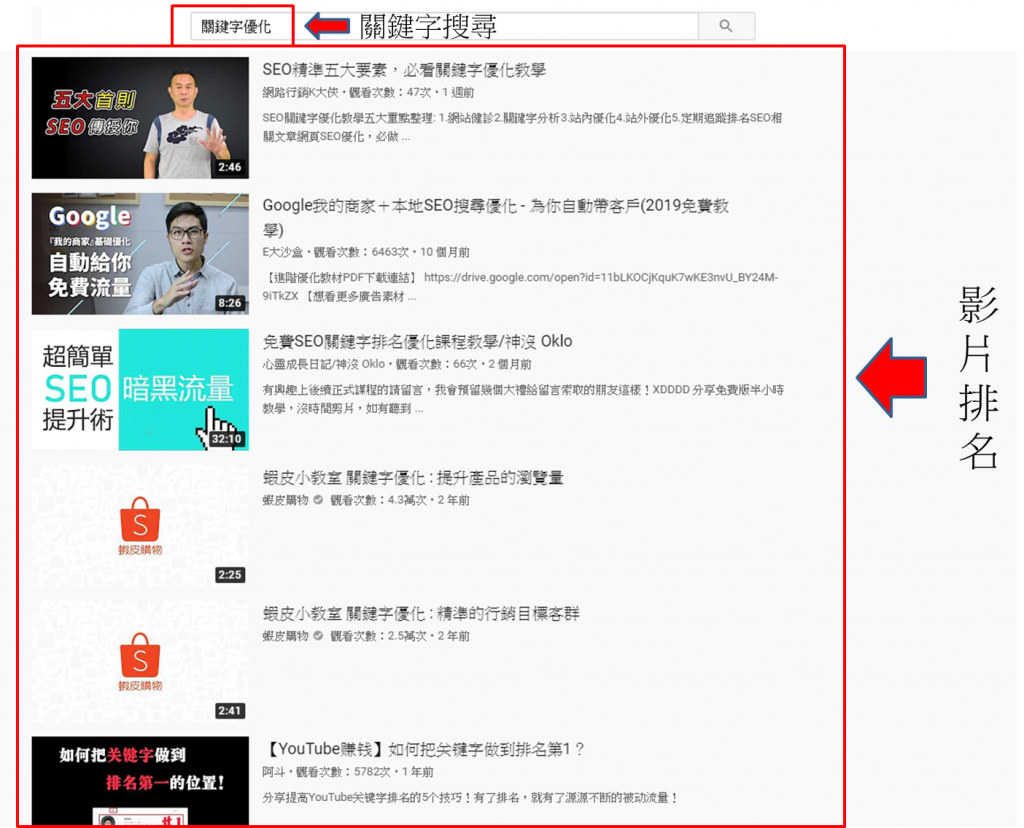Visit channel 阿斗

(274, 772)
